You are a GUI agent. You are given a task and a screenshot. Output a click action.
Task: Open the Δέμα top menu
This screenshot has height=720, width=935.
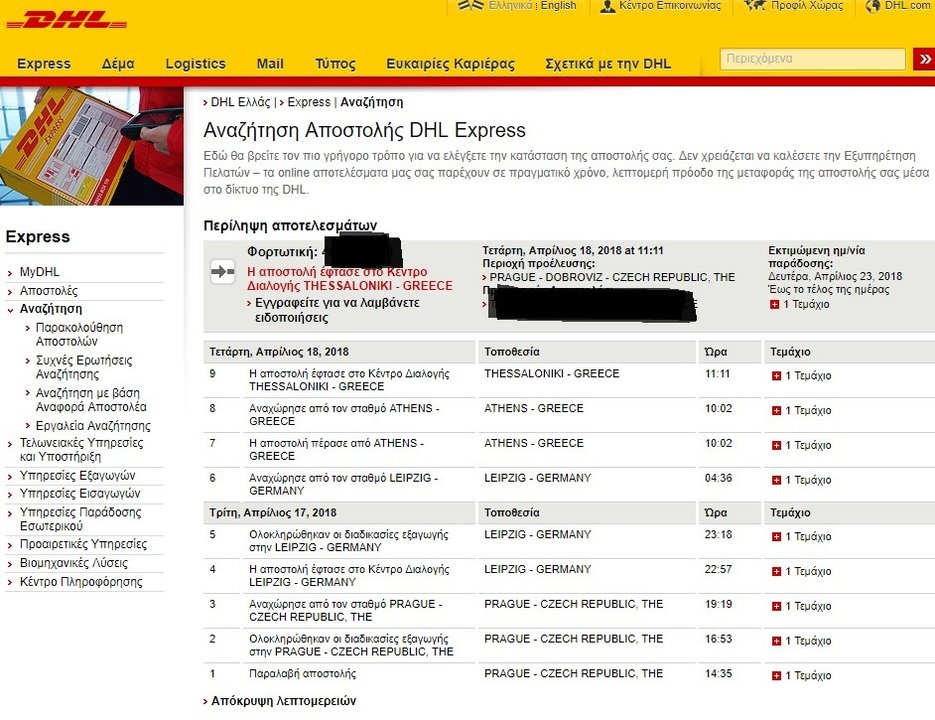coord(117,64)
